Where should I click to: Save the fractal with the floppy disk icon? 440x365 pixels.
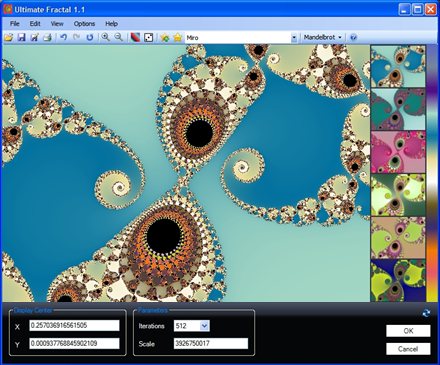[x=22, y=37]
